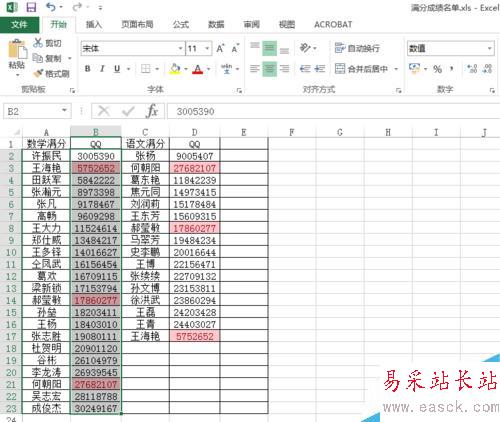Click the Orientation text angle icon
Viewport: 500px width, 422px height.
pos(305,48)
